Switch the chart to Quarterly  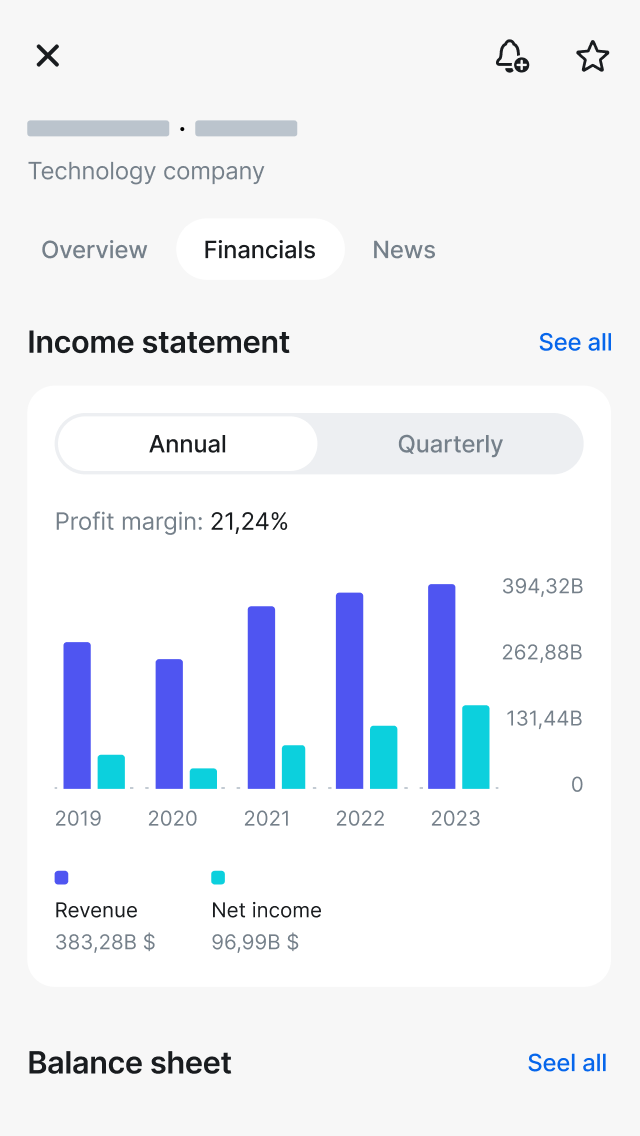[x=450, y=444]
